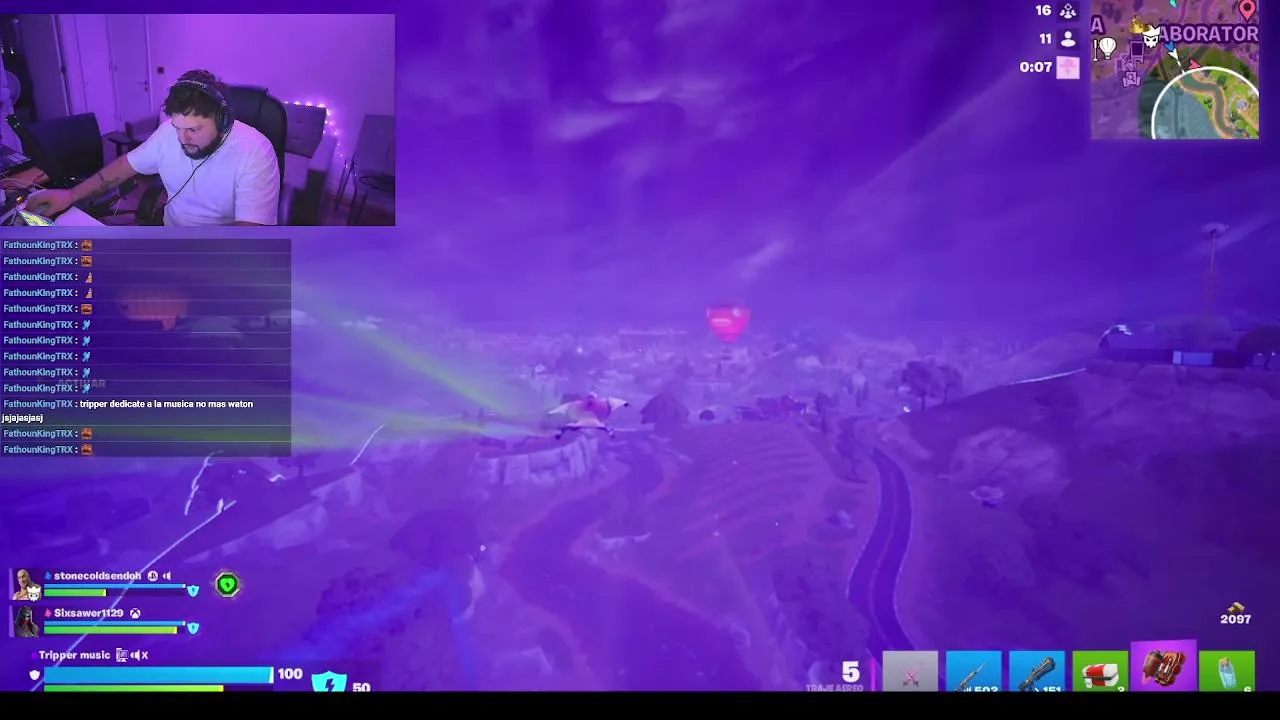The width and height of the screenshot is (1280, 720).
Task: Click shield badge at end of Sixsawer1129's bar
Action: click(193, 628)
